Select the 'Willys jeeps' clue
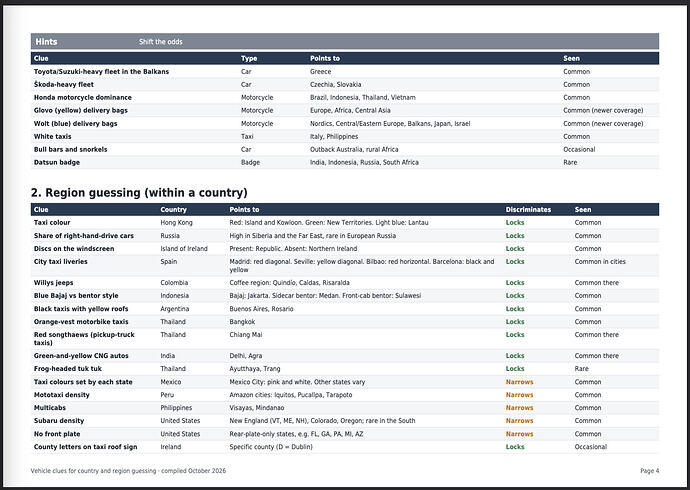Image resolution: width=690 pixels, height=490 pixels. point(54,283)
